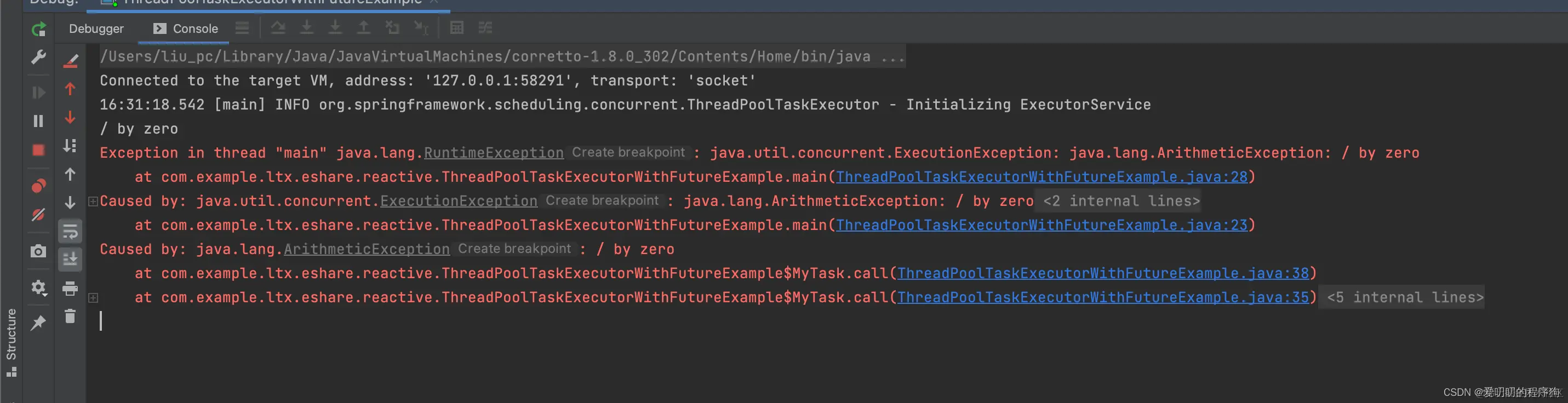Go down the stack trace white arrow
Image resolution: width=1568 pixels, height=403 pixels.
71,202
